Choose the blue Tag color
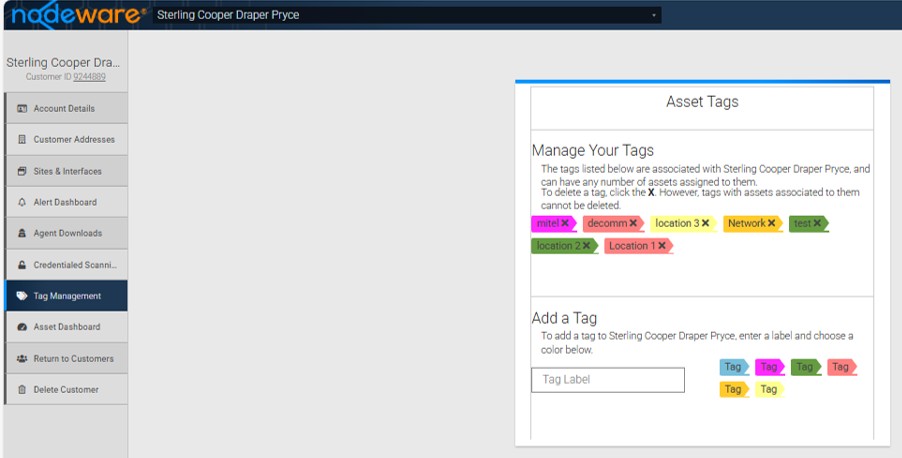Viewport: 902px width, 458px height. [734, 367]
